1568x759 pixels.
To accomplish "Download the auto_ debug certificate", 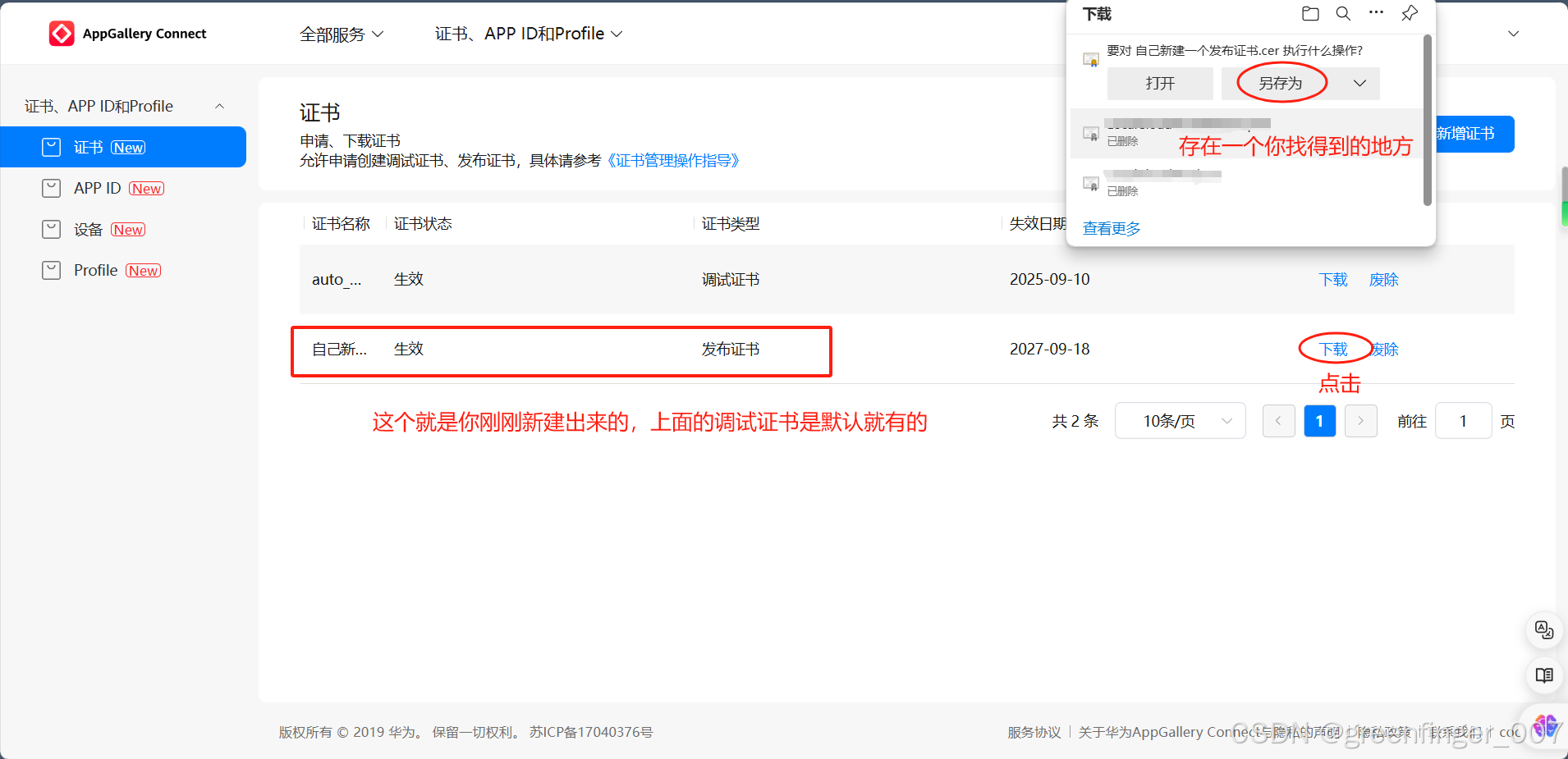I will point(1333,280).
